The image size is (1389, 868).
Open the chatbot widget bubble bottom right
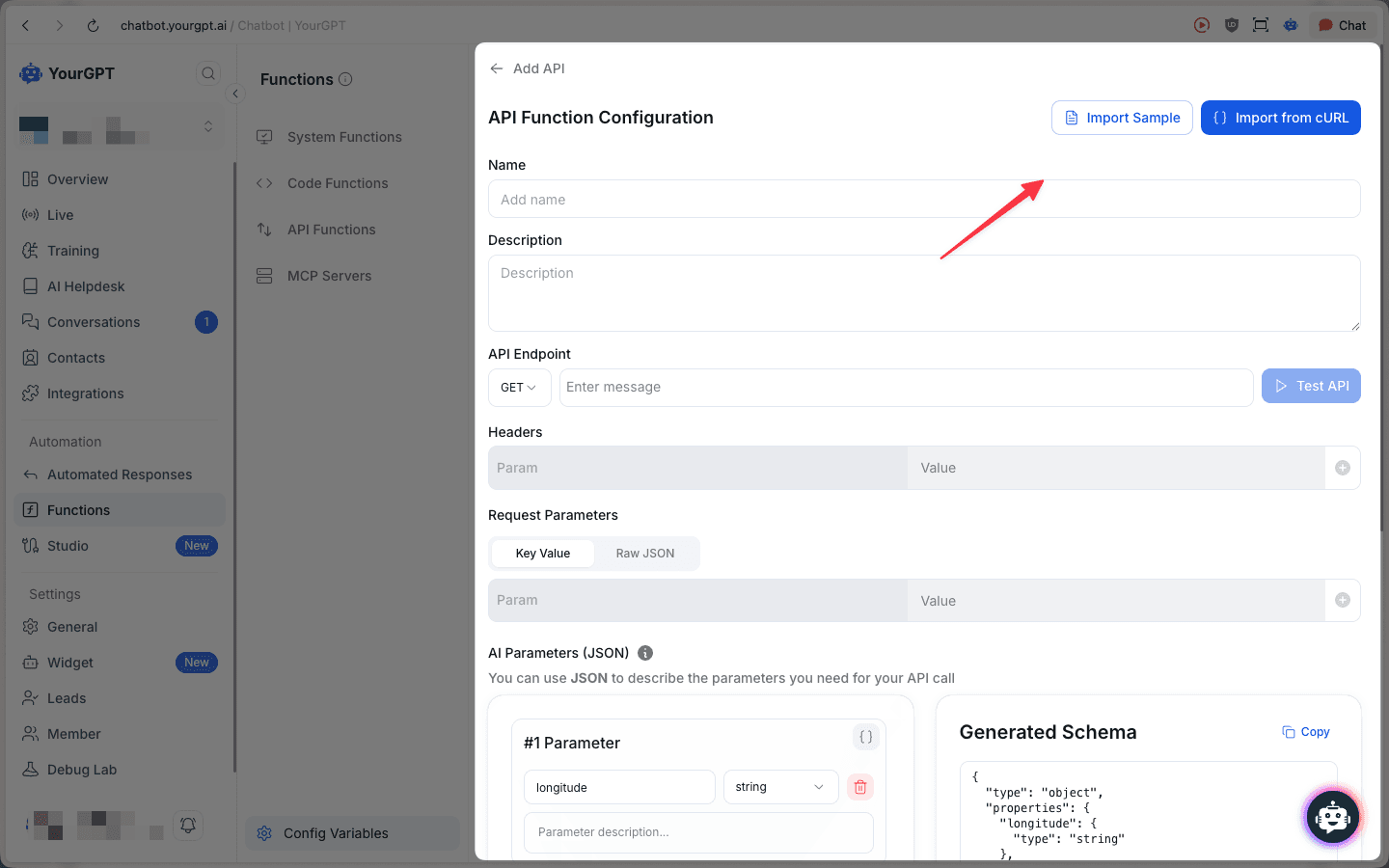(x=1332, y=817)
